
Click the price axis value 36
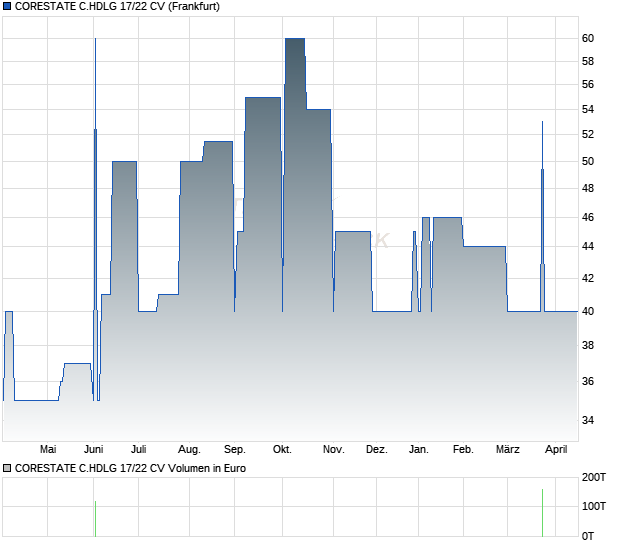pyautogui.click(x=588, y=381)
